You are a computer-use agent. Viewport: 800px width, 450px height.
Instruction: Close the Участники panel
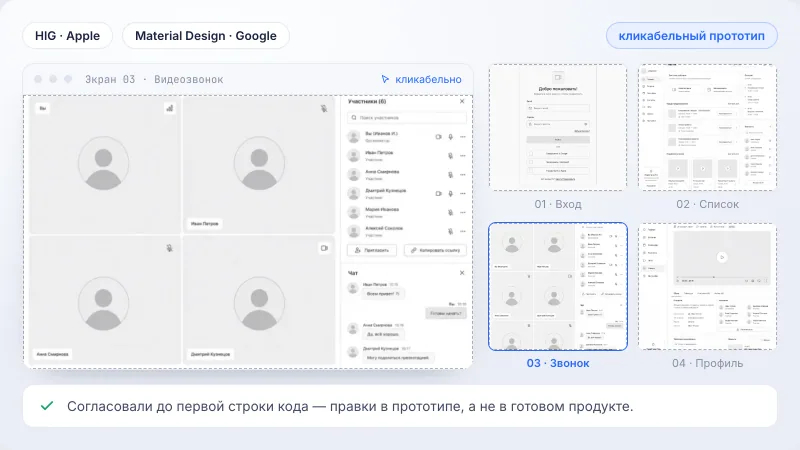click(462, 102)
